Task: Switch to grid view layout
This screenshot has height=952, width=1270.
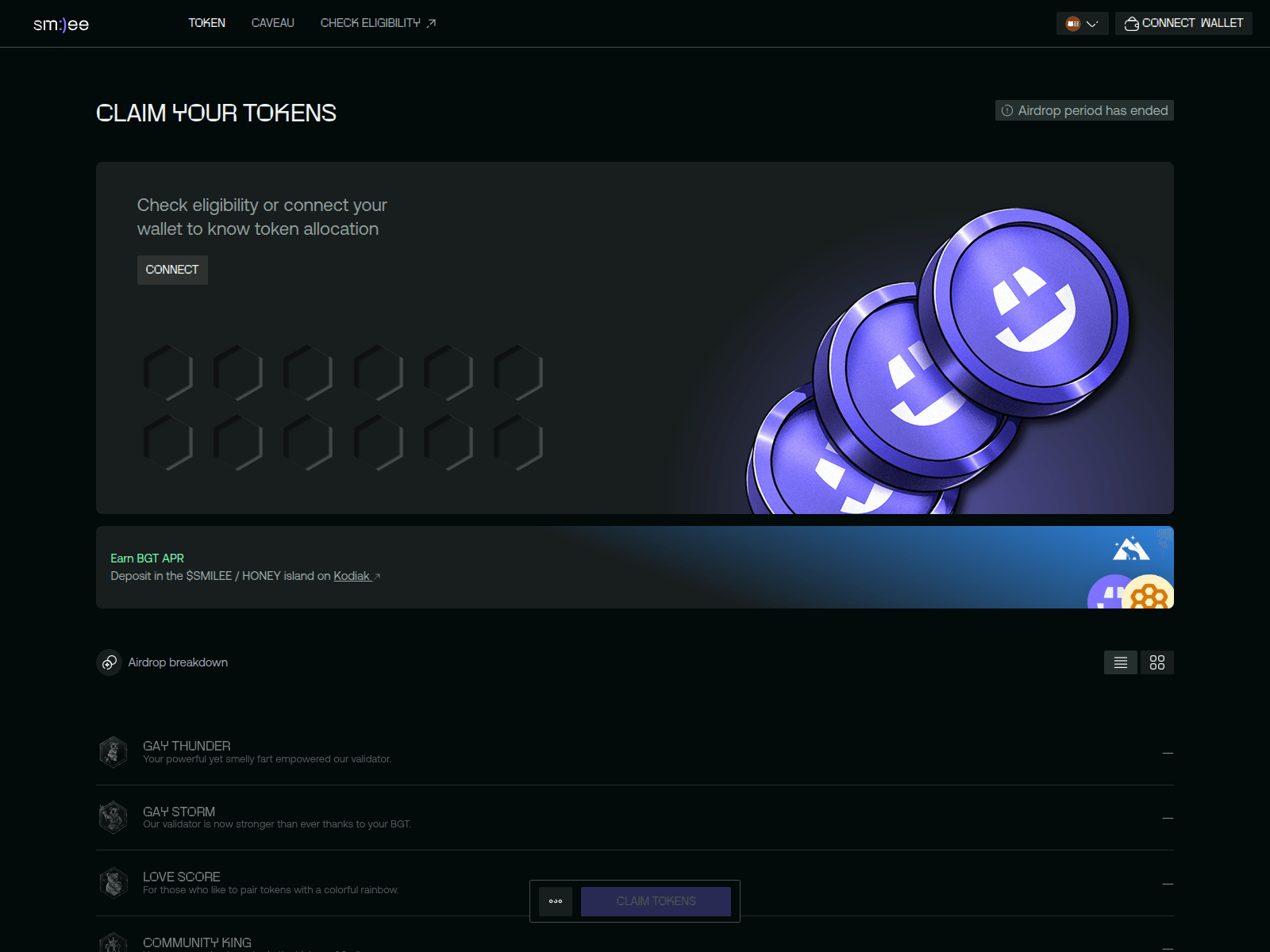Action: coord(1156,662)
